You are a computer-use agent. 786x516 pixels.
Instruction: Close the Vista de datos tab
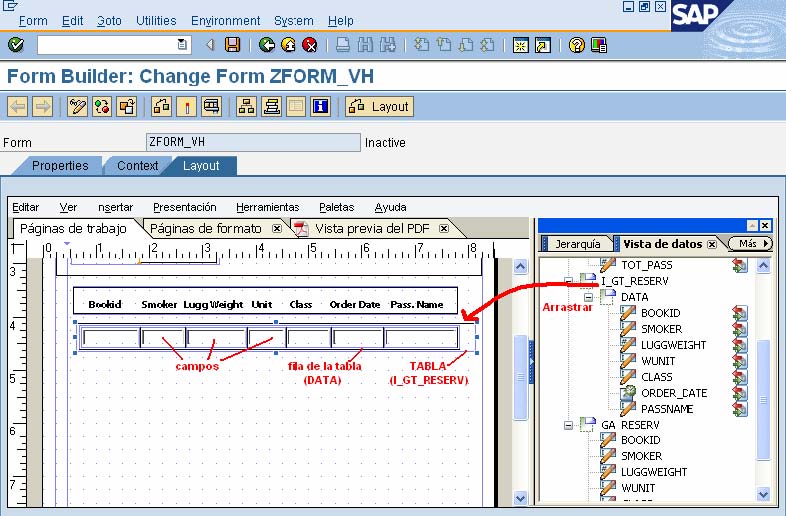click(712, 244)
